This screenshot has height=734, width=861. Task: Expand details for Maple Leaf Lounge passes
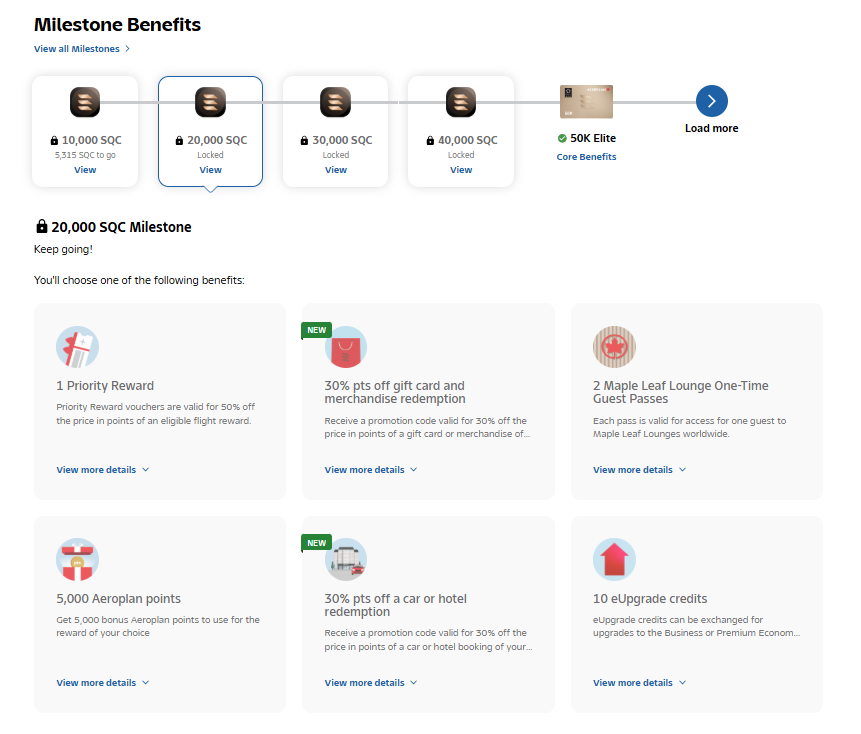point(639,470)
